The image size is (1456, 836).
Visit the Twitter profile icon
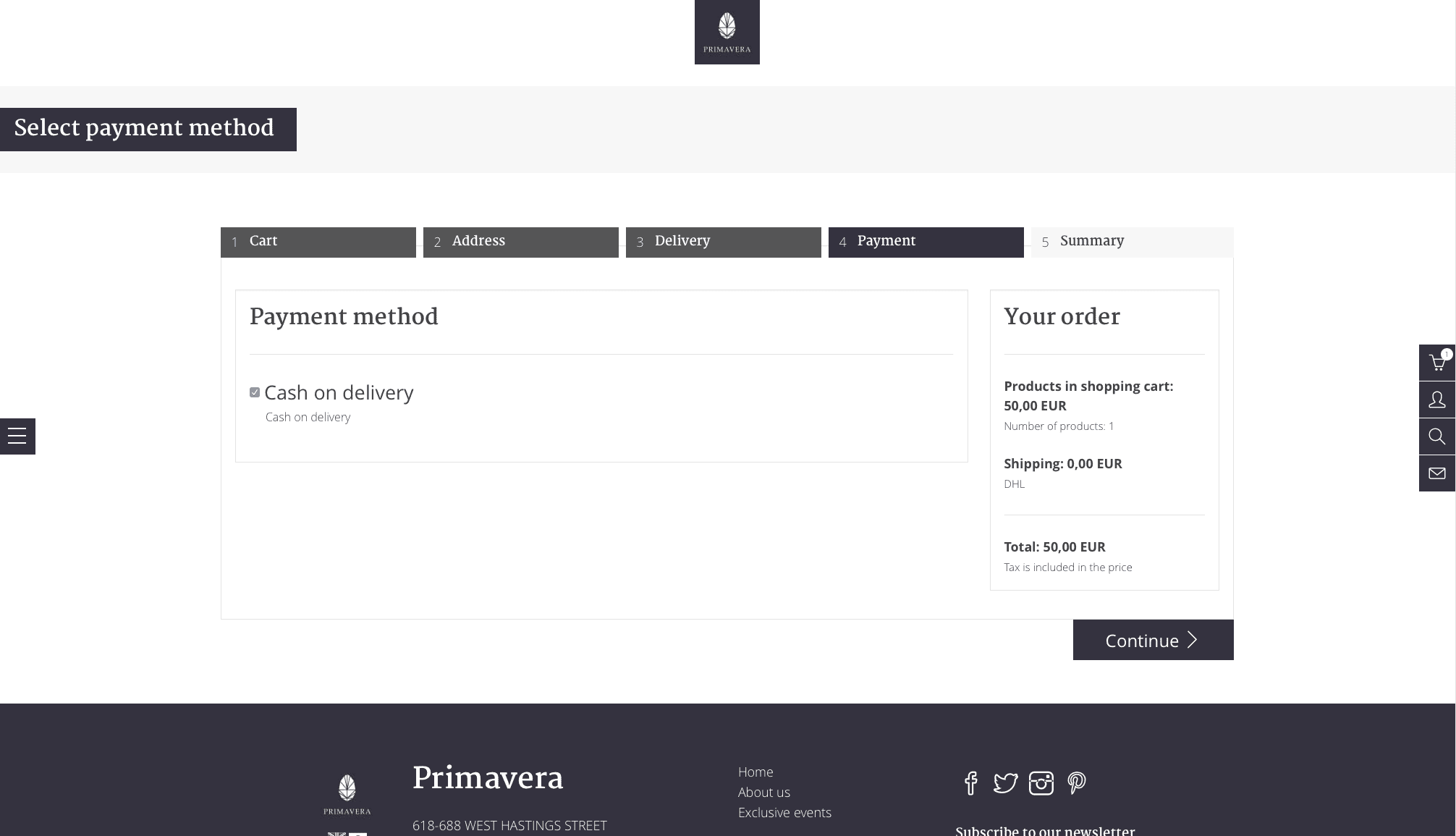[1005, 783]
